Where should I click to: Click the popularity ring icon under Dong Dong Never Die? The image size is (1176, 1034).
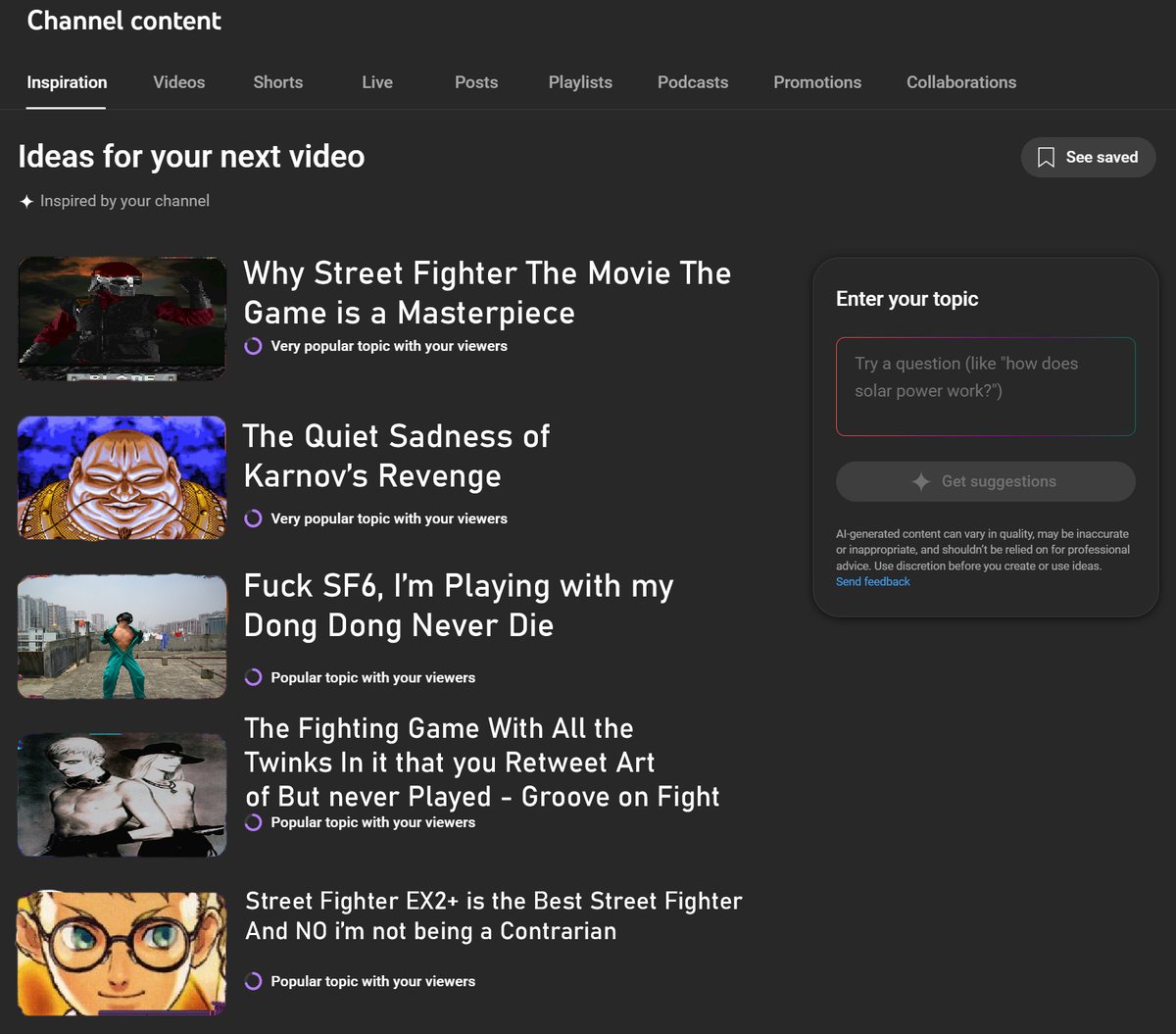pyautogui.click(x=253, y=677)
